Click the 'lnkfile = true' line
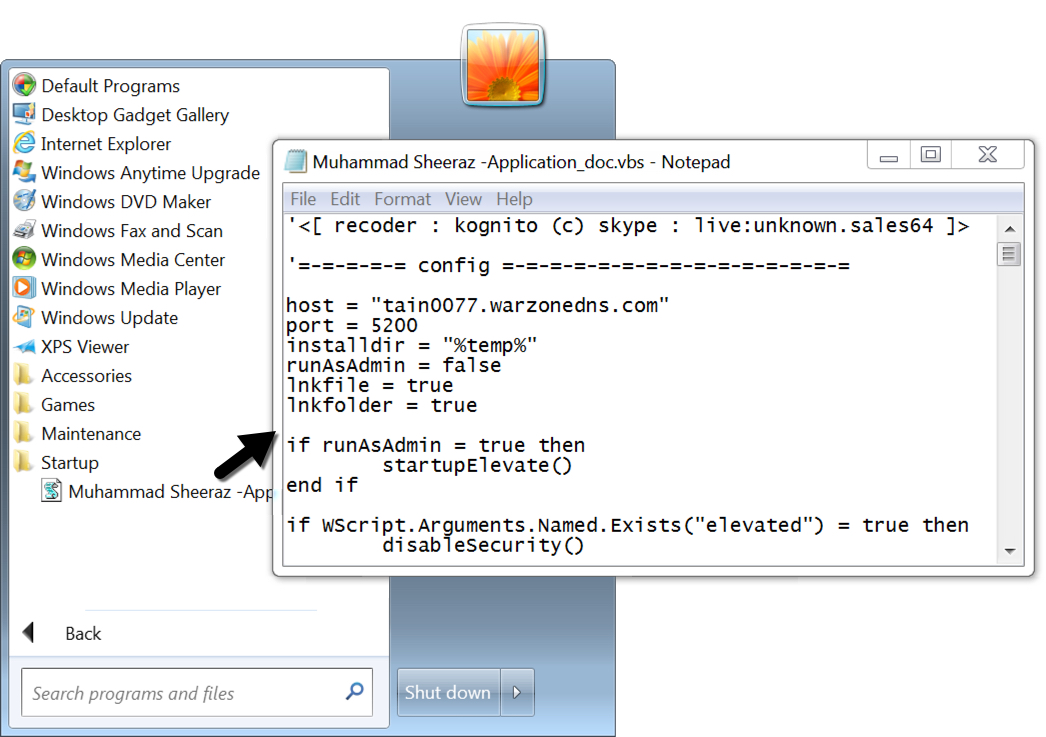Image resolution: width=1046 pixels, height=737 pixels. tap(370, 386)
